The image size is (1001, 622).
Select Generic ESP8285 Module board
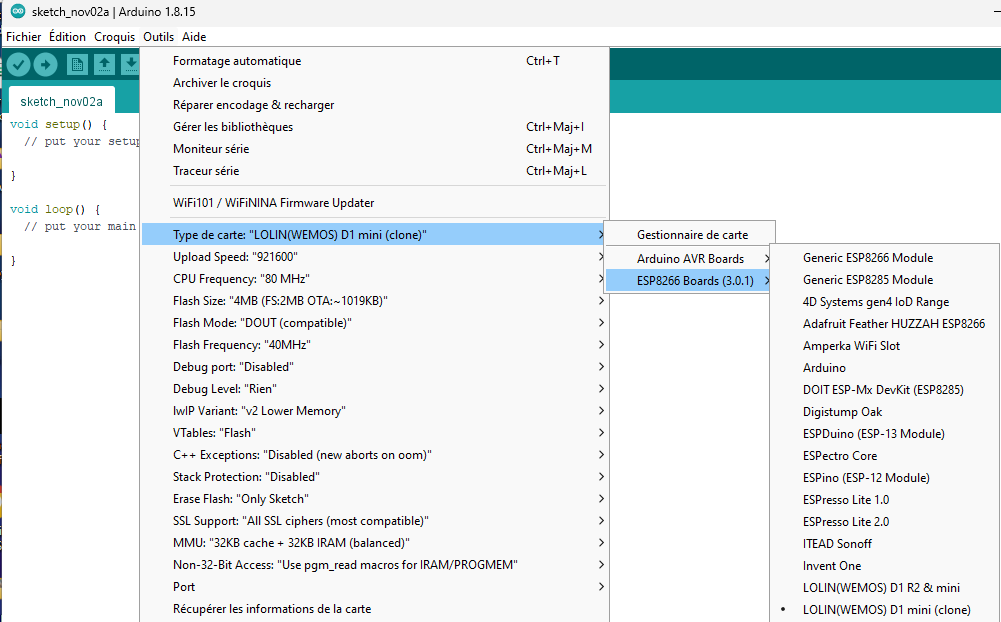pos(884,280)
